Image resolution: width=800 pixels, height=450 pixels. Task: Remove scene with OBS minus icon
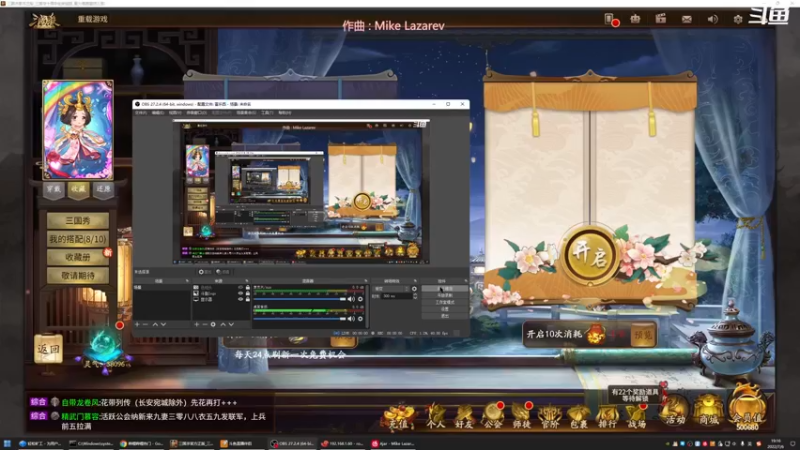tap(145, 324)
